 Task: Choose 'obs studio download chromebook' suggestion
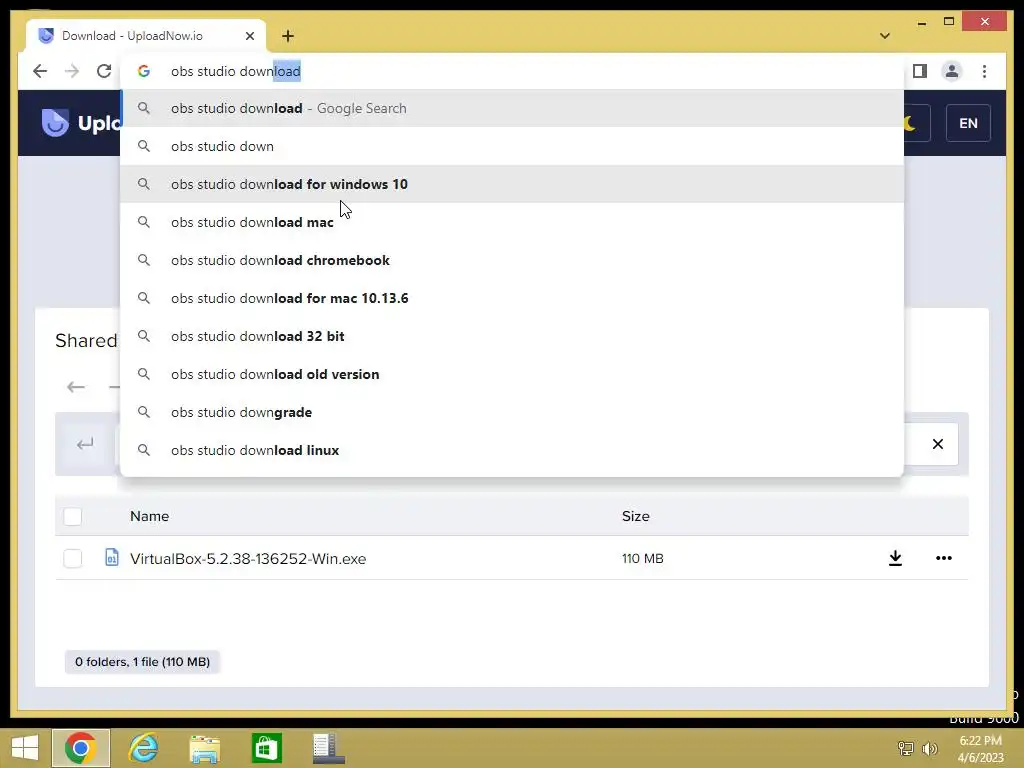tap(512, 260)
